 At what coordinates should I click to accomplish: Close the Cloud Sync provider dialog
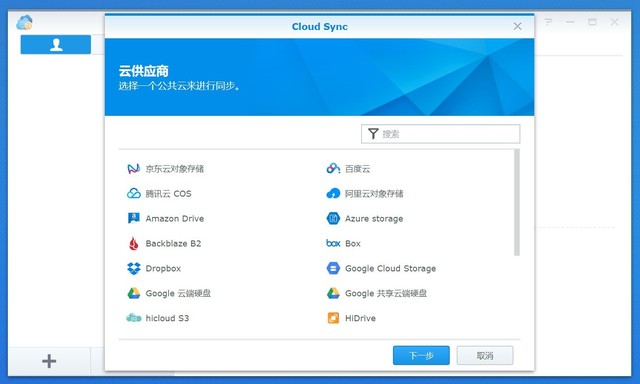pyautogui.click(x=518, y=27)
